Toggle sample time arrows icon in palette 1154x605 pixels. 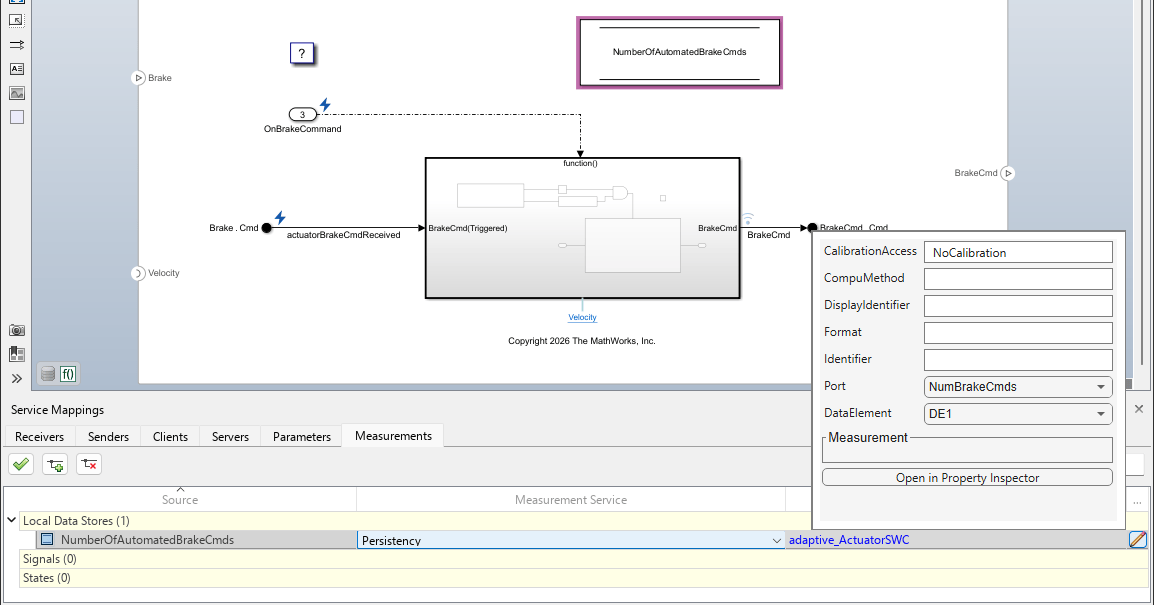pyautogui.click(x=16, y=45)
